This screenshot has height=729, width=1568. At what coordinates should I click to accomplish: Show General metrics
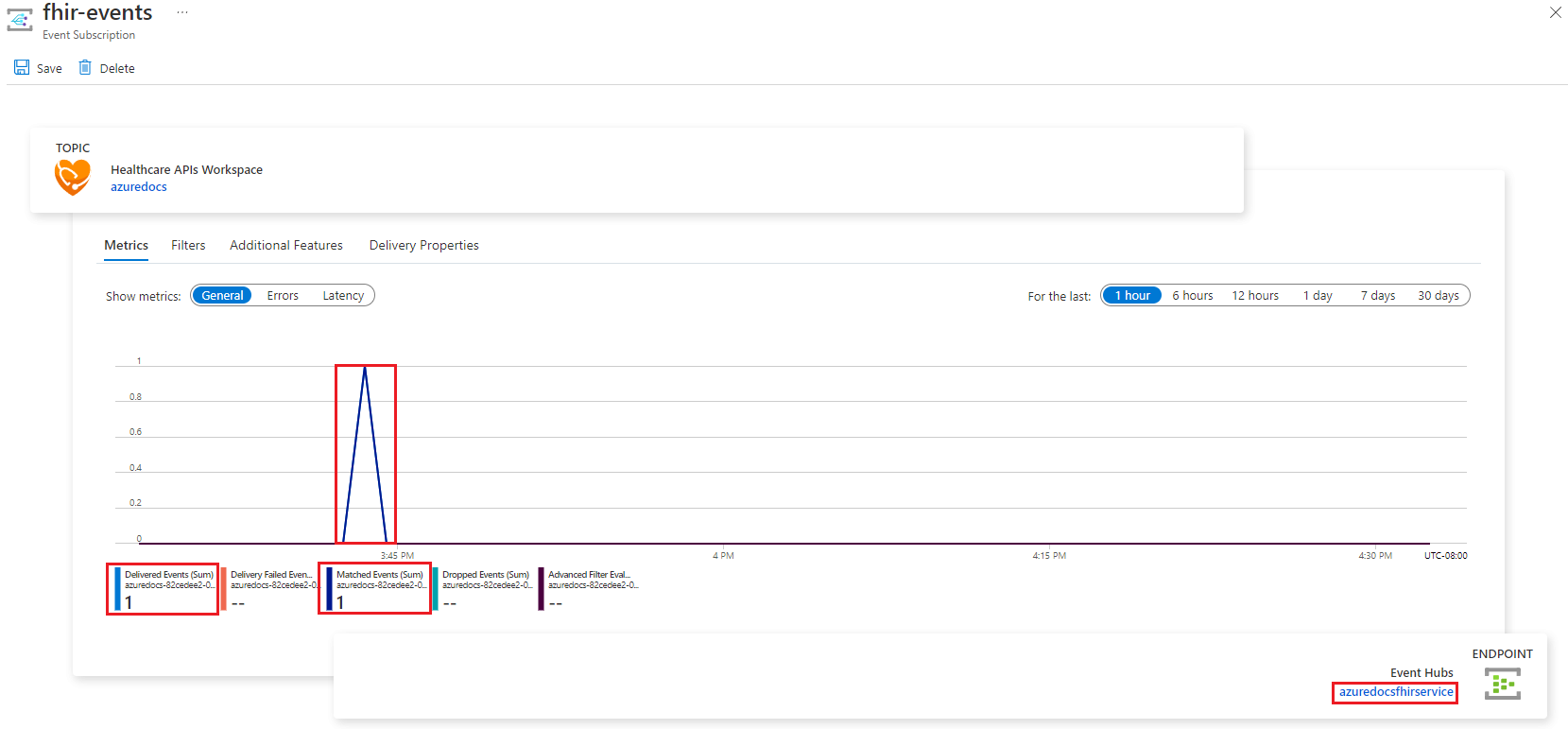point(222,296)
